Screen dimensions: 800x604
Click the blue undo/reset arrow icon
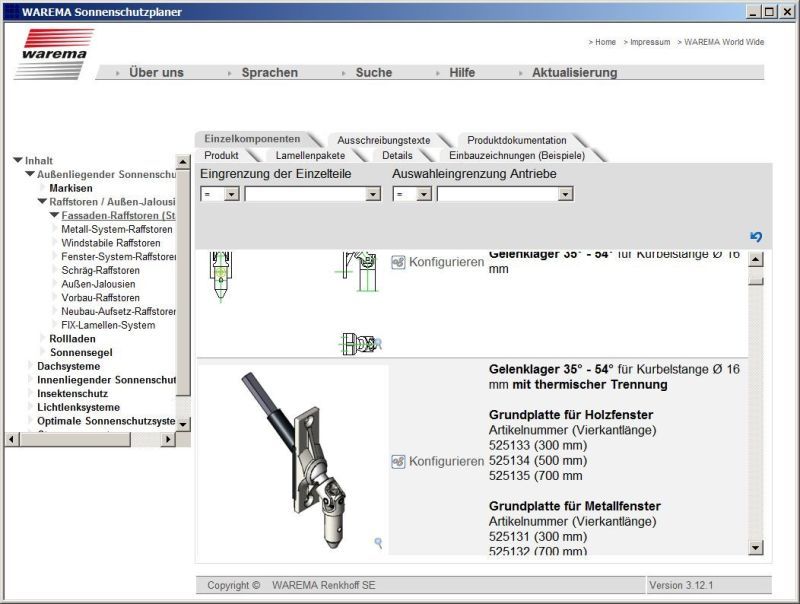pos(756,236)
